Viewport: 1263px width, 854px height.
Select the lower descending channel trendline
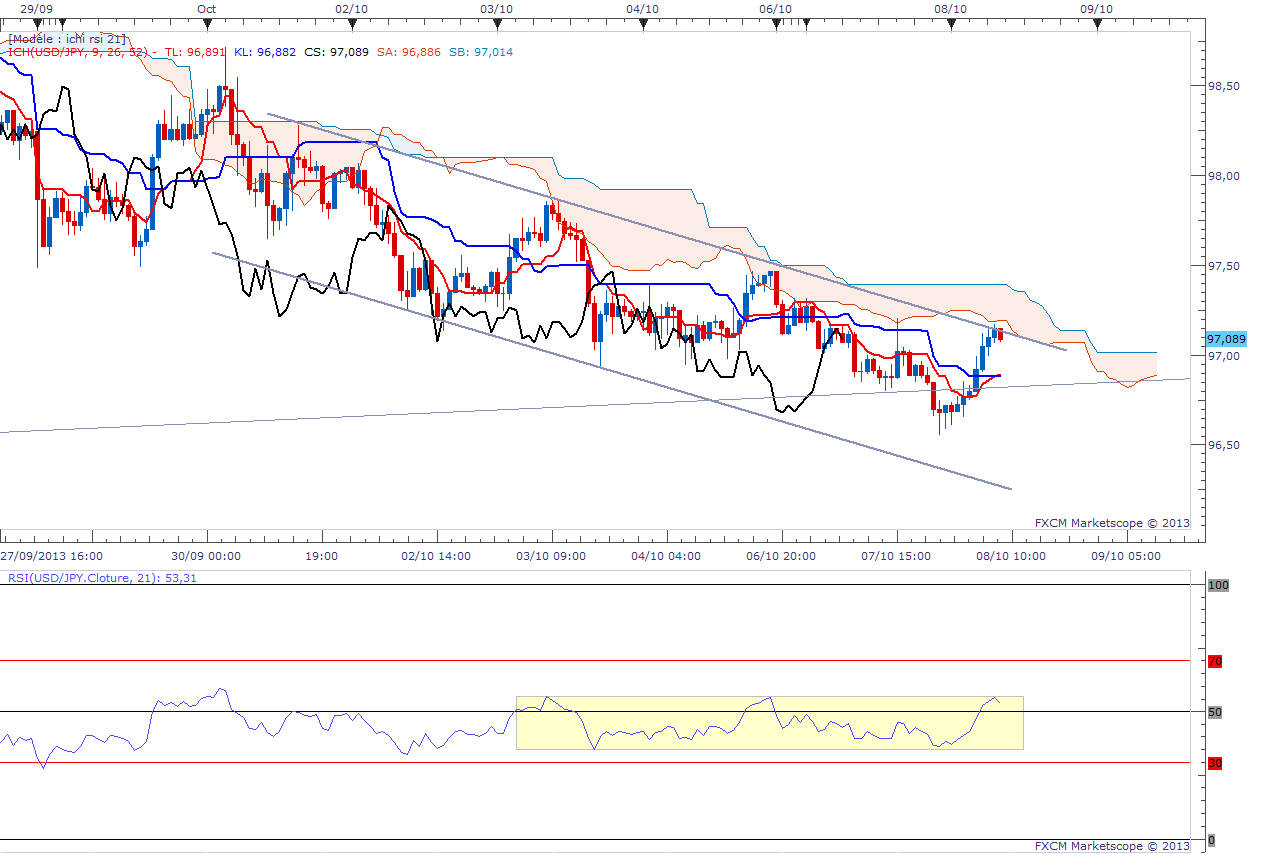612,371
